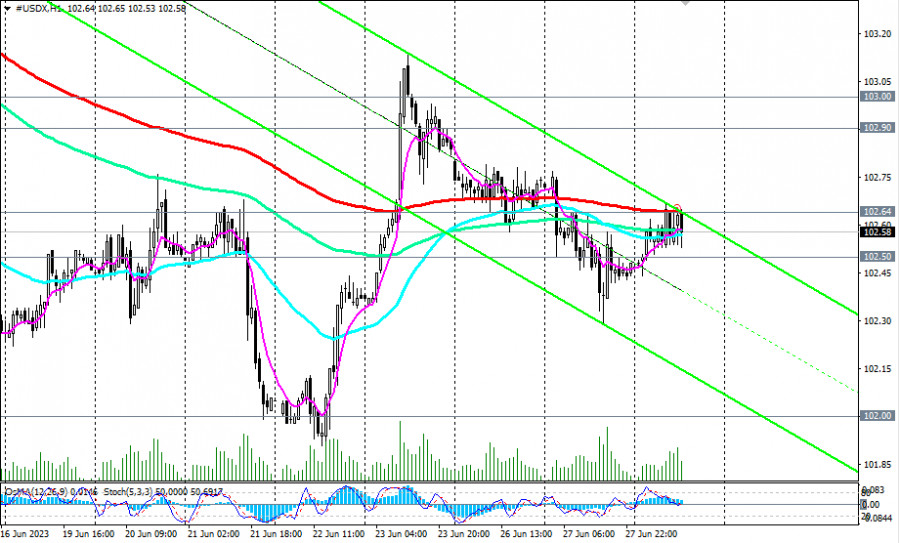Click the #USDX,H1 symbol label

point(39,9)
